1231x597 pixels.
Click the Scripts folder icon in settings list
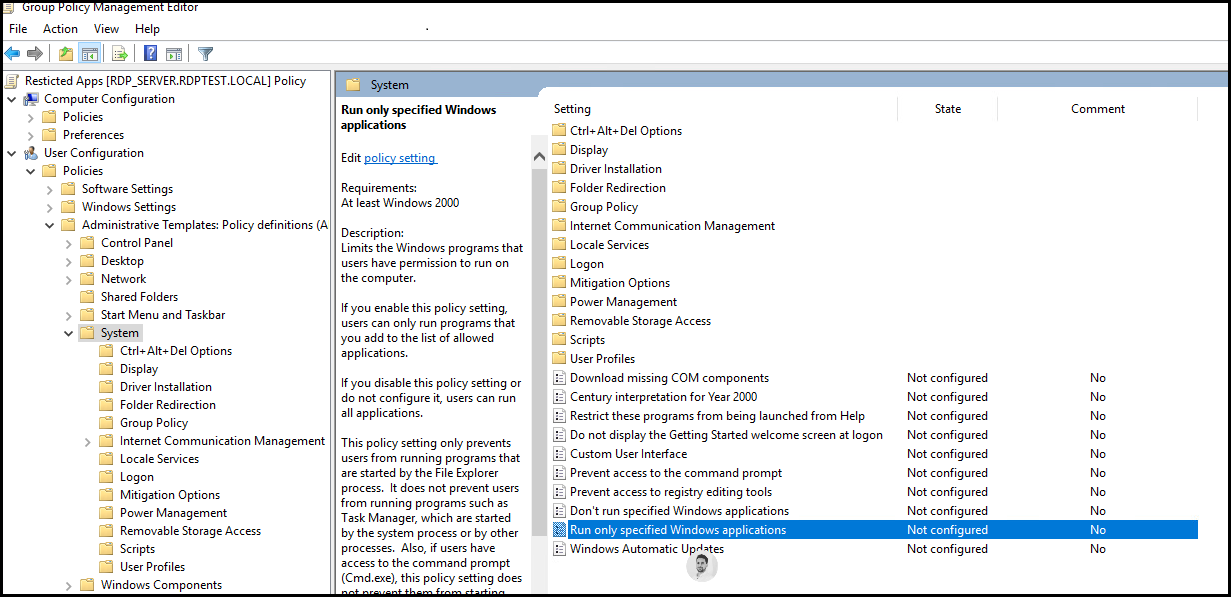pyautogui.click(x=559, y=340)
